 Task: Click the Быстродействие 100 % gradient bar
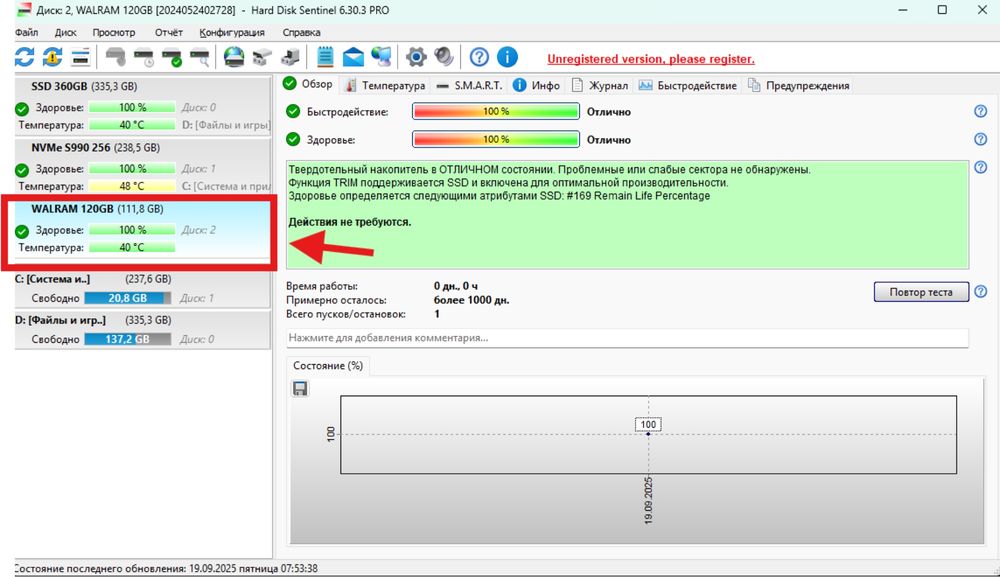pos(496,112)
